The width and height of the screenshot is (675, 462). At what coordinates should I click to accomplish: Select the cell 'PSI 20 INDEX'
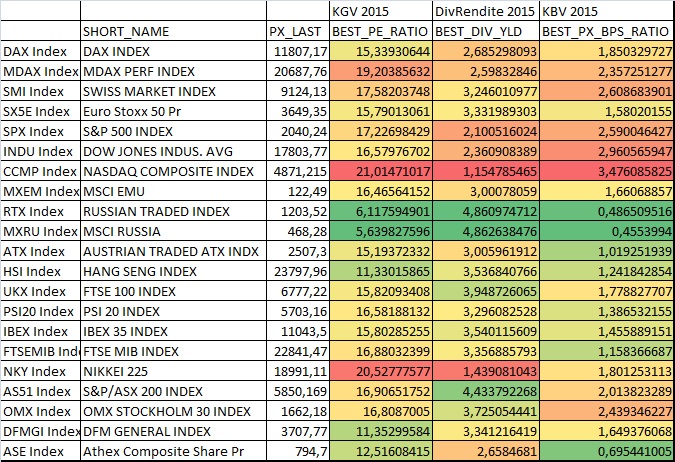click(173, 311)
